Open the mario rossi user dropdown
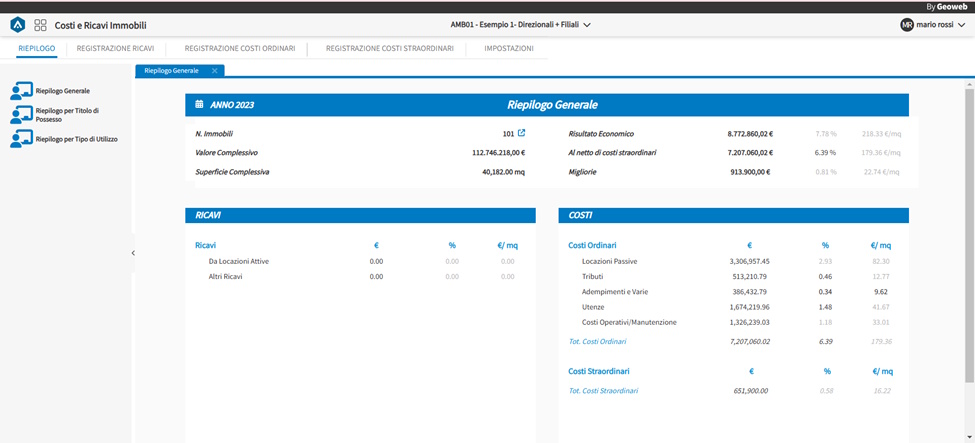The image size is (975, 443). [x=961, y=25]
